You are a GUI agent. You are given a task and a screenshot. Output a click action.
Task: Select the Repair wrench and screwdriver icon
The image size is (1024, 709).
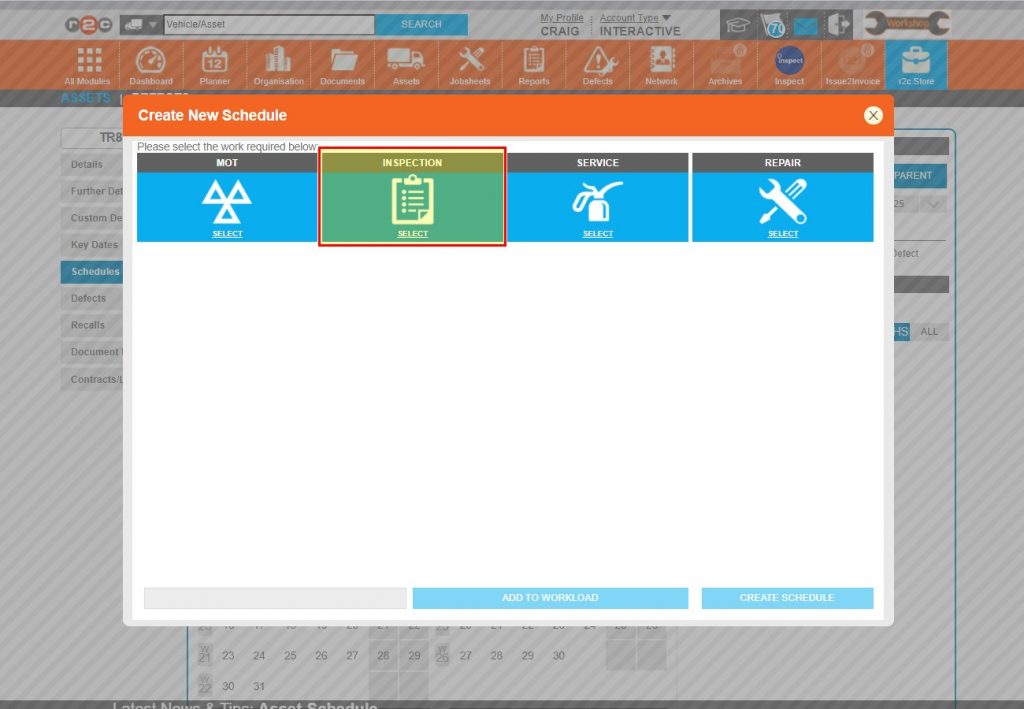(782, 201)
